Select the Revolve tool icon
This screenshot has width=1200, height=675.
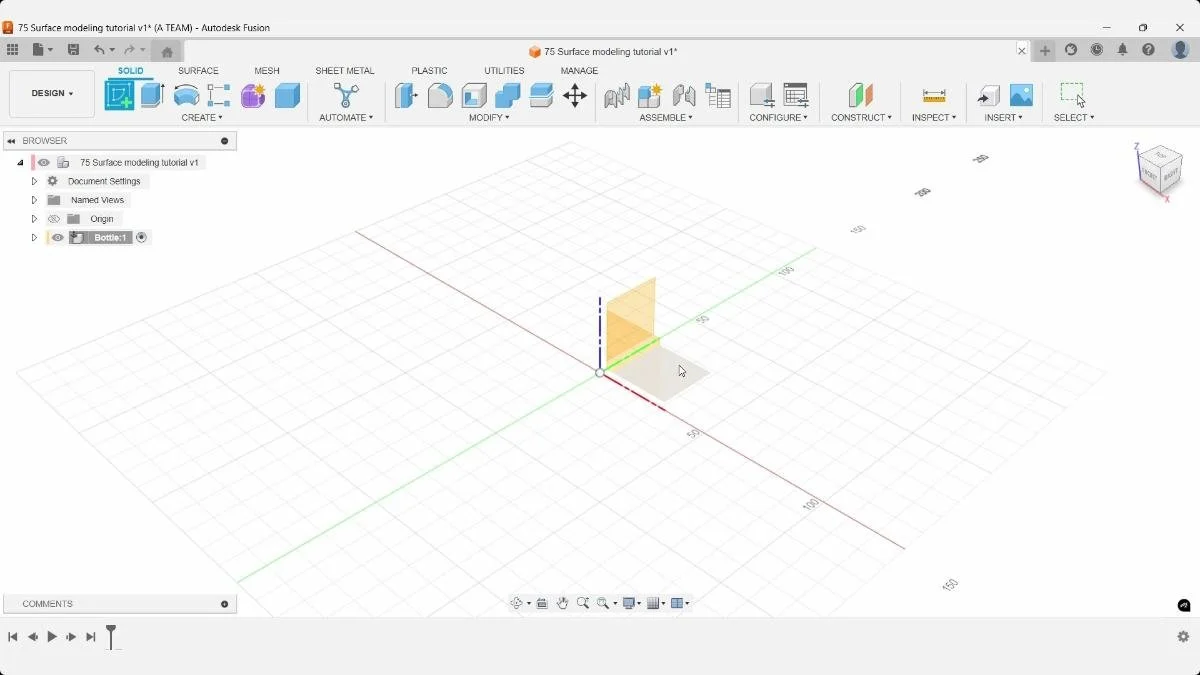tap(186, 95)
